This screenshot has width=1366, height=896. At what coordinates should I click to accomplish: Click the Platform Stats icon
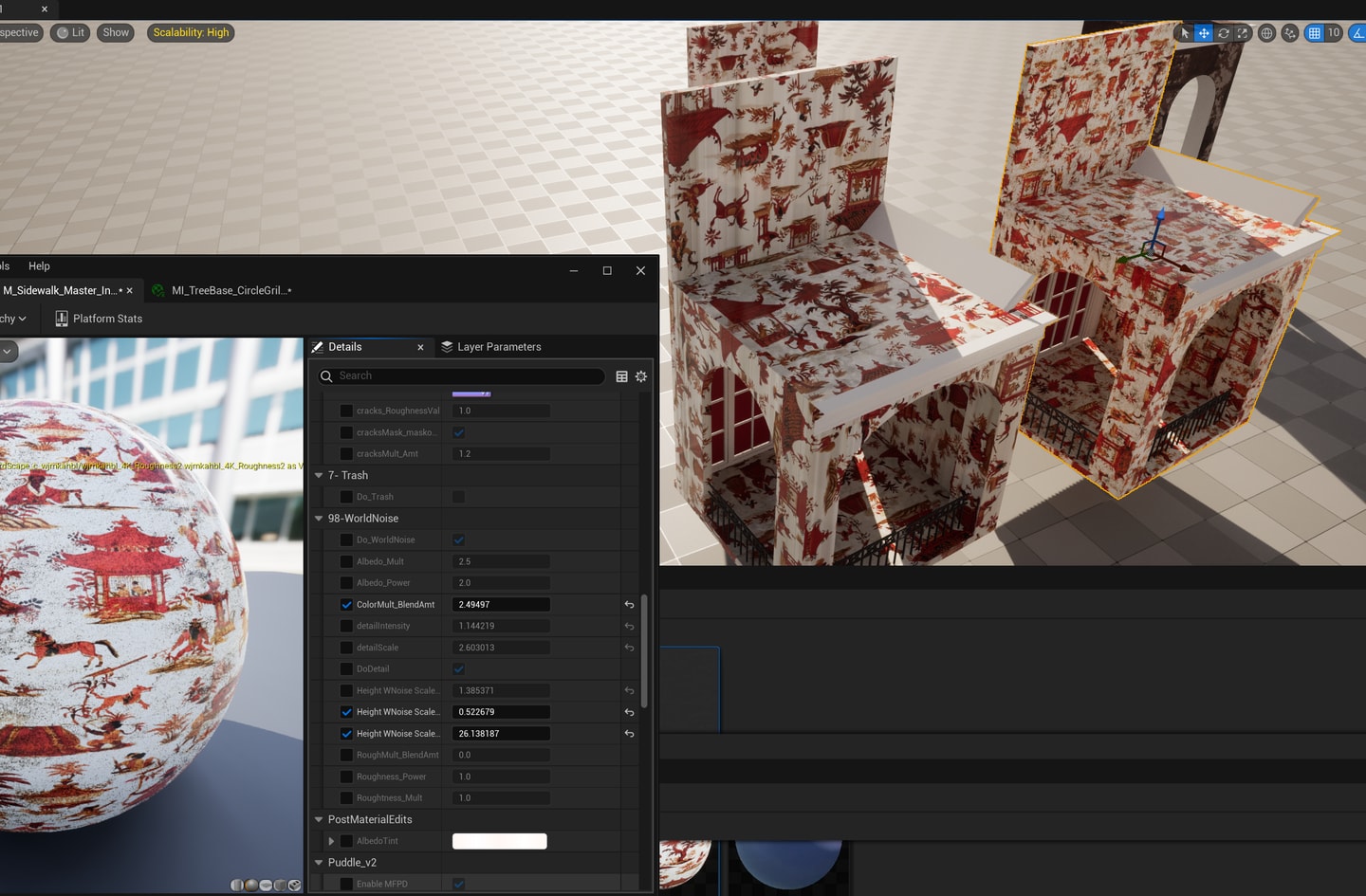click(62, 319)
